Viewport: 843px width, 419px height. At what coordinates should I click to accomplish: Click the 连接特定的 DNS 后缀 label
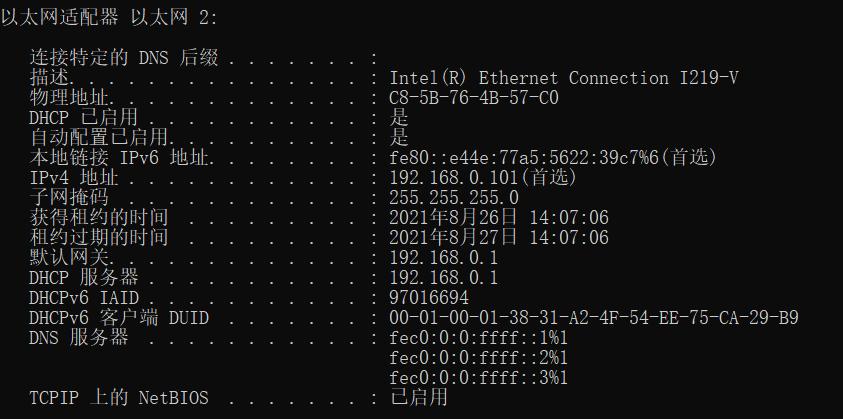(x=124, y=58)
